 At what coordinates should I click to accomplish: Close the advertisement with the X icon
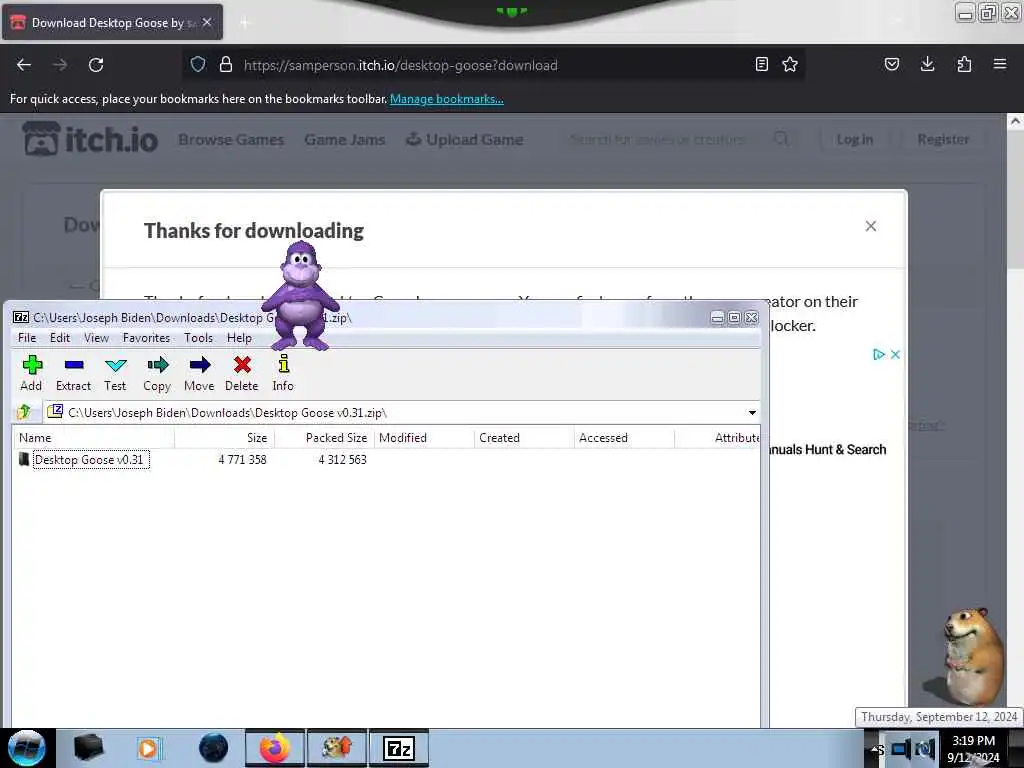pyautogui.click(x=895, y=354)
